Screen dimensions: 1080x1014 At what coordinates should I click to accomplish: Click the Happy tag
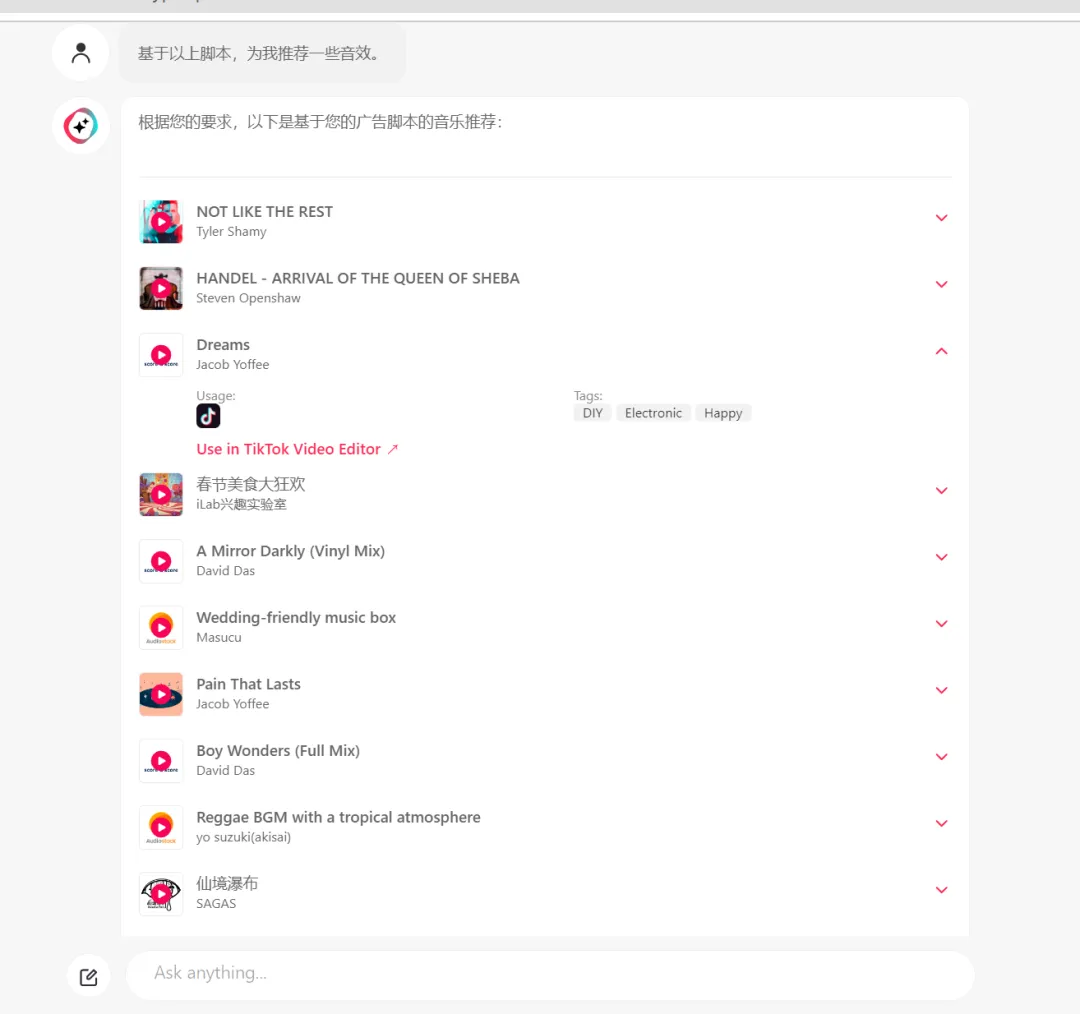point(723,413)
